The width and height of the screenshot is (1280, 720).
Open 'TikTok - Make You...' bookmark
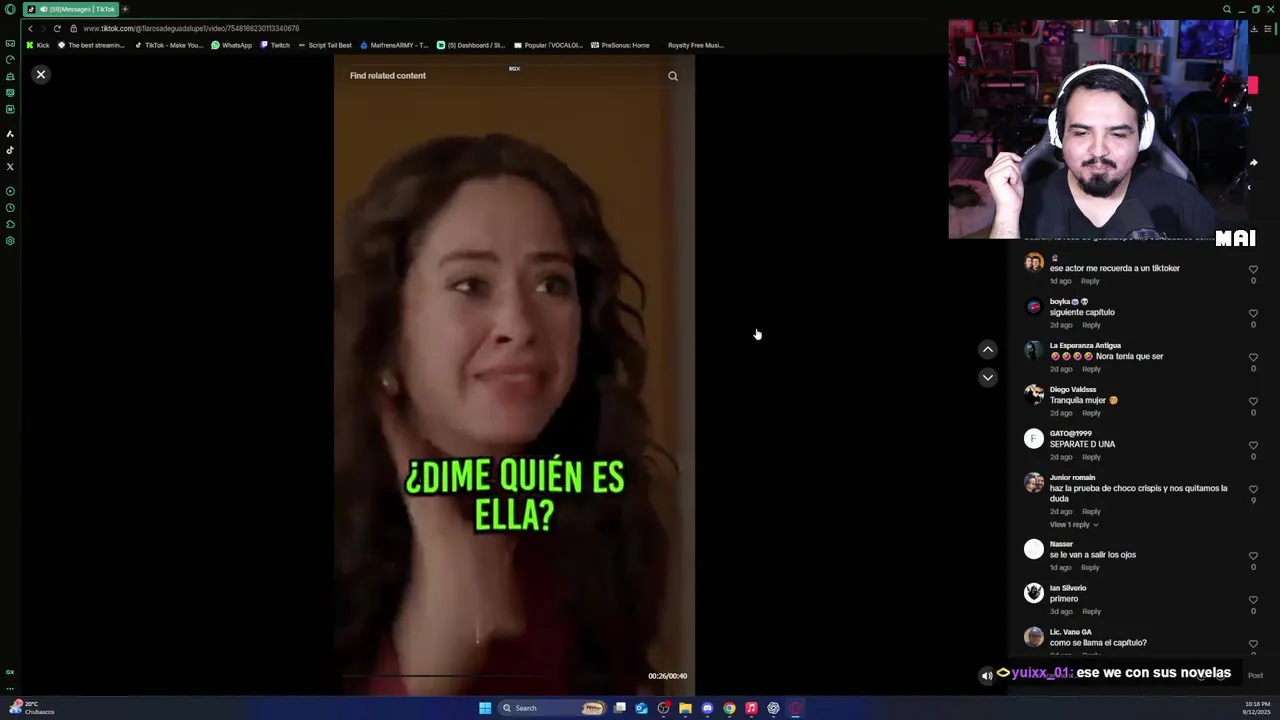[169, 45]
